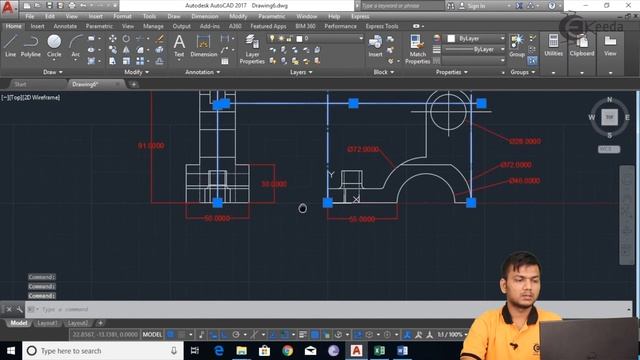Open the Utilities panel button
Screen dimensions: 640x360
pyautogui.click(x=553, y=45)
